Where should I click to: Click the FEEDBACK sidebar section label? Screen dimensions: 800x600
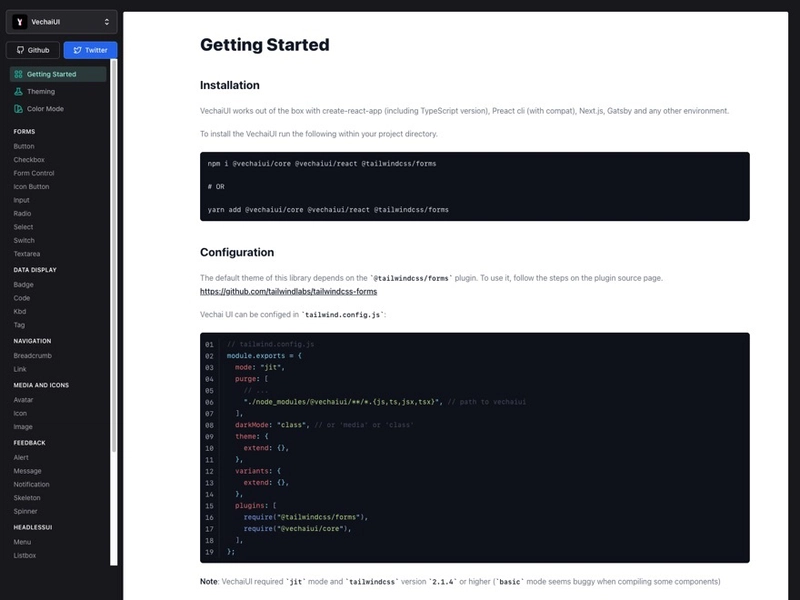pyautogui.click(x=29, y=443)
